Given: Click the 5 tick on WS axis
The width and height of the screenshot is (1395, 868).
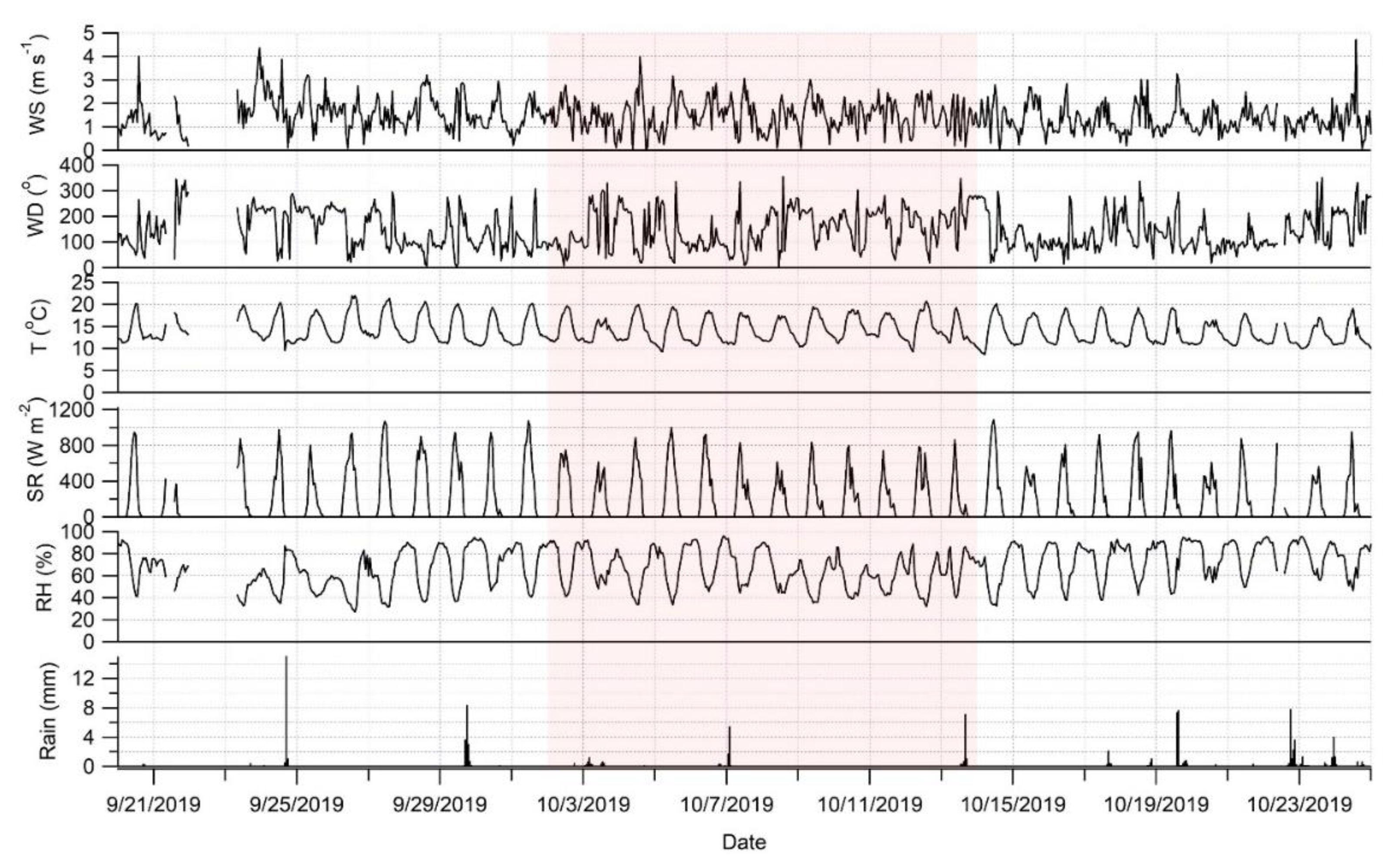Looking at the screenshot, I should [x=88, y=34].
